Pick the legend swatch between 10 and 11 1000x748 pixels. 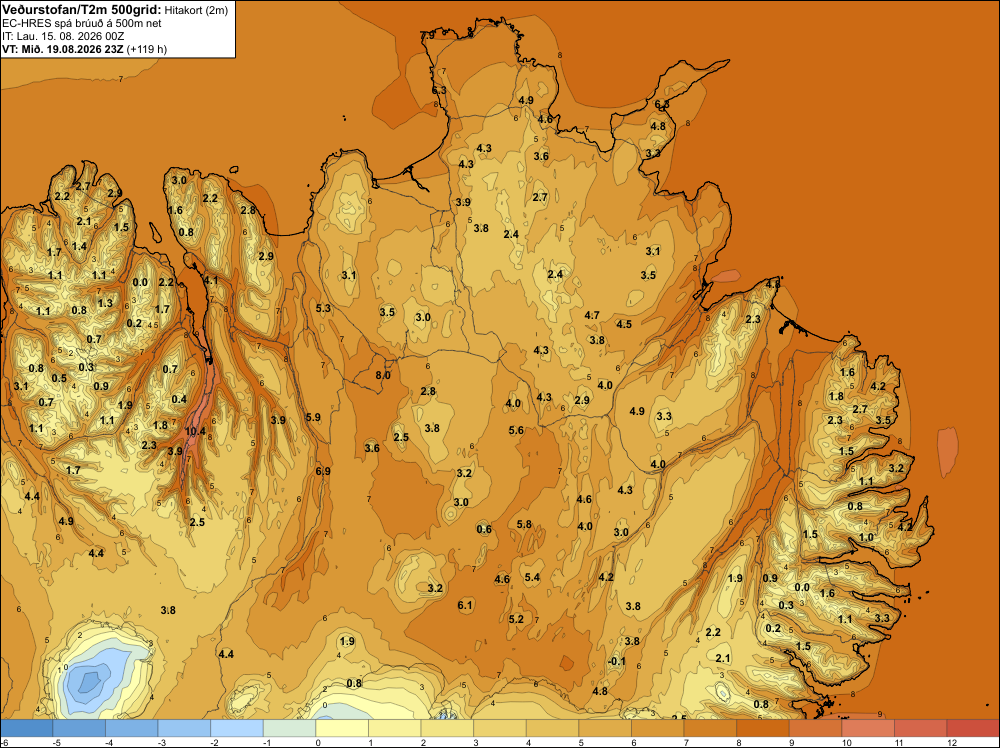868,728
